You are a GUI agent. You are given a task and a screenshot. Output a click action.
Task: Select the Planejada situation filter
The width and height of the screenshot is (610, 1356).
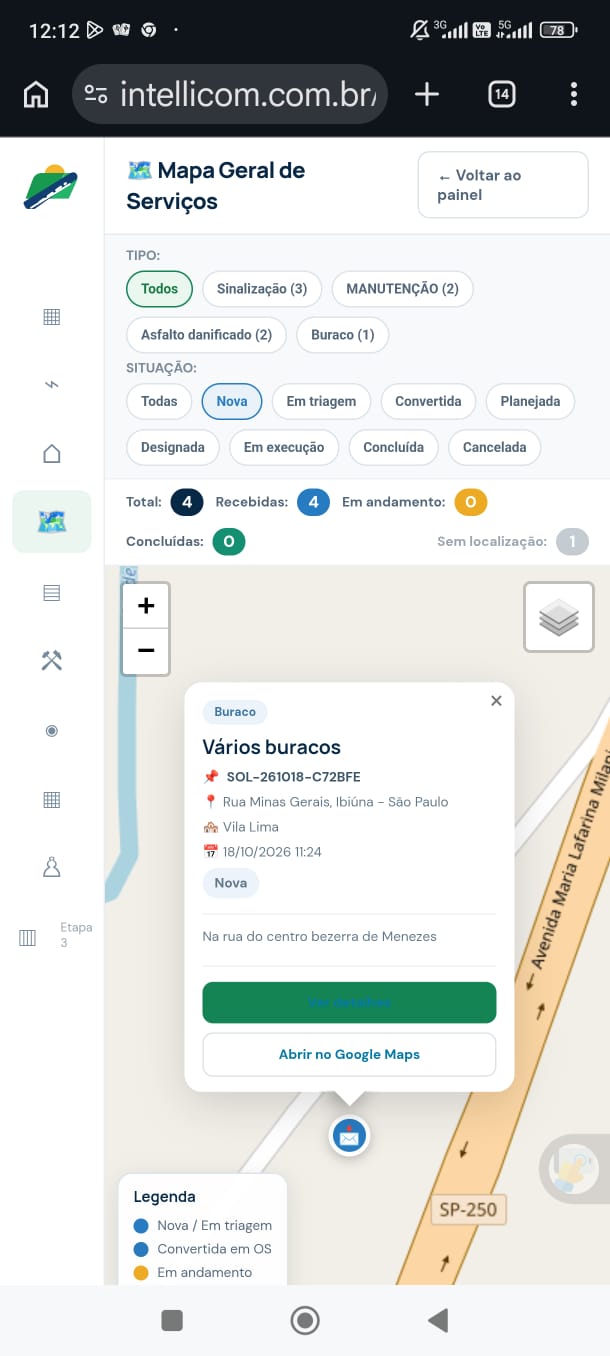coord(530,401)
